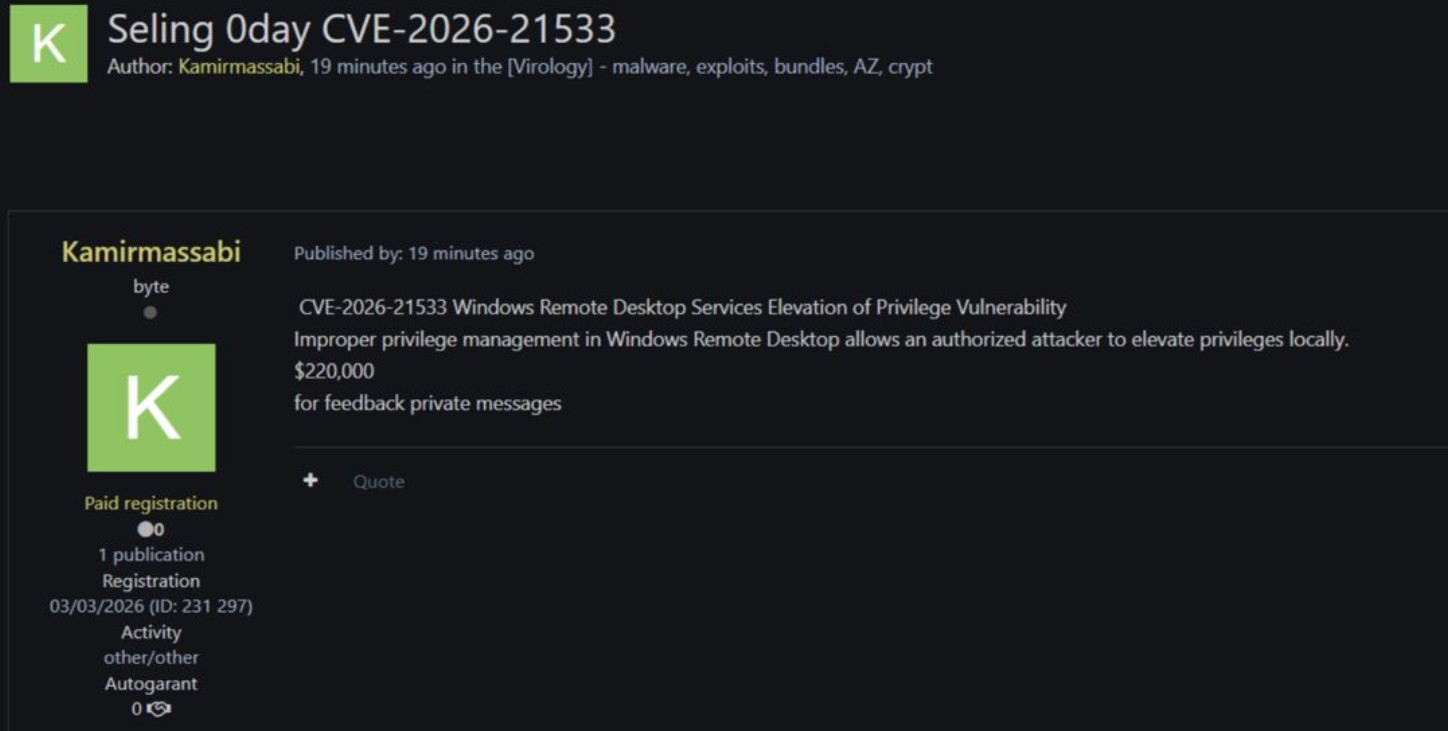This screenshot has width=1448, height=731.
Task: Click the 'byte' rank label under the username
Action: (151, 287)
